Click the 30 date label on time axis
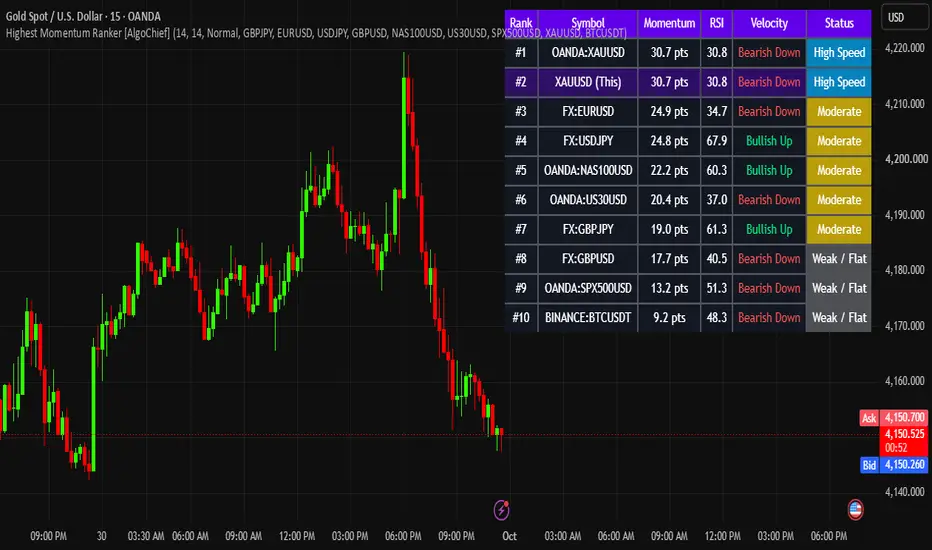The height and width of the screenshot is (550, 932). pyautogui.click(x=102, y=536)
